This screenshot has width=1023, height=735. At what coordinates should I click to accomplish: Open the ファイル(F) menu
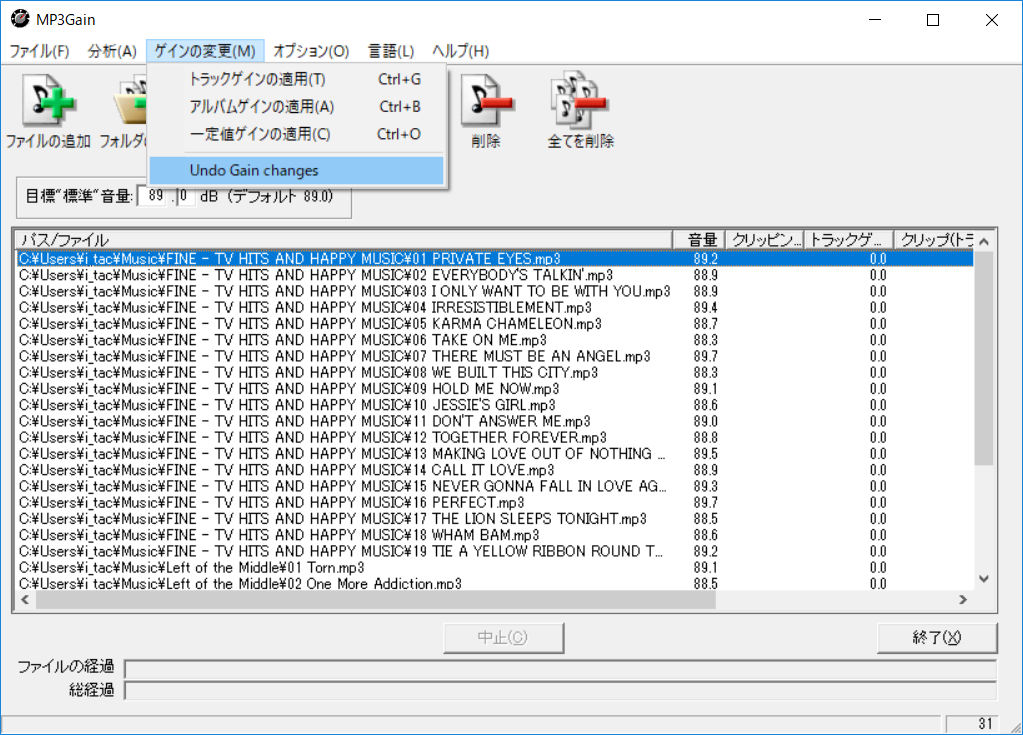pos(38,50)
